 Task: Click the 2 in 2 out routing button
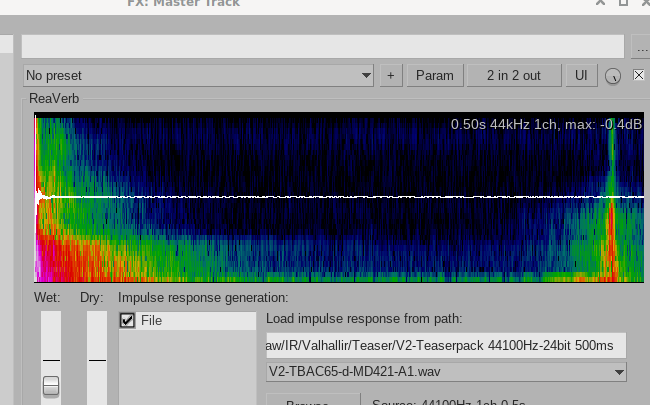[x=514, y=75]
